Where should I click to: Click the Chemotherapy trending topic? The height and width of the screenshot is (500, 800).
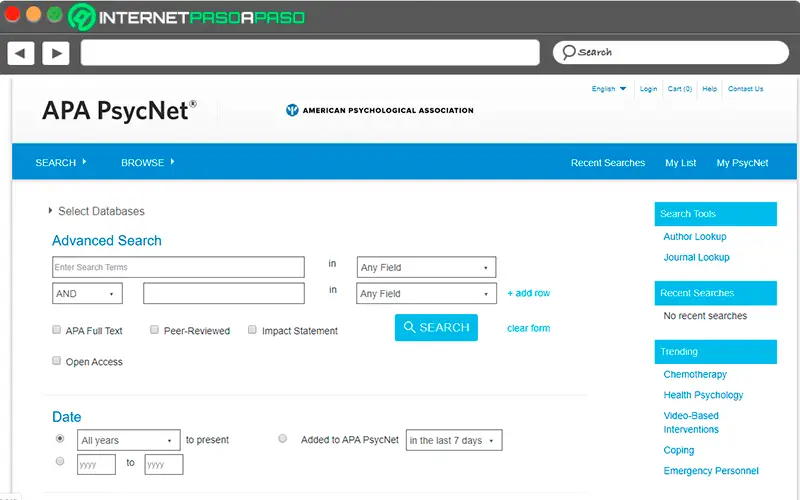695,374
